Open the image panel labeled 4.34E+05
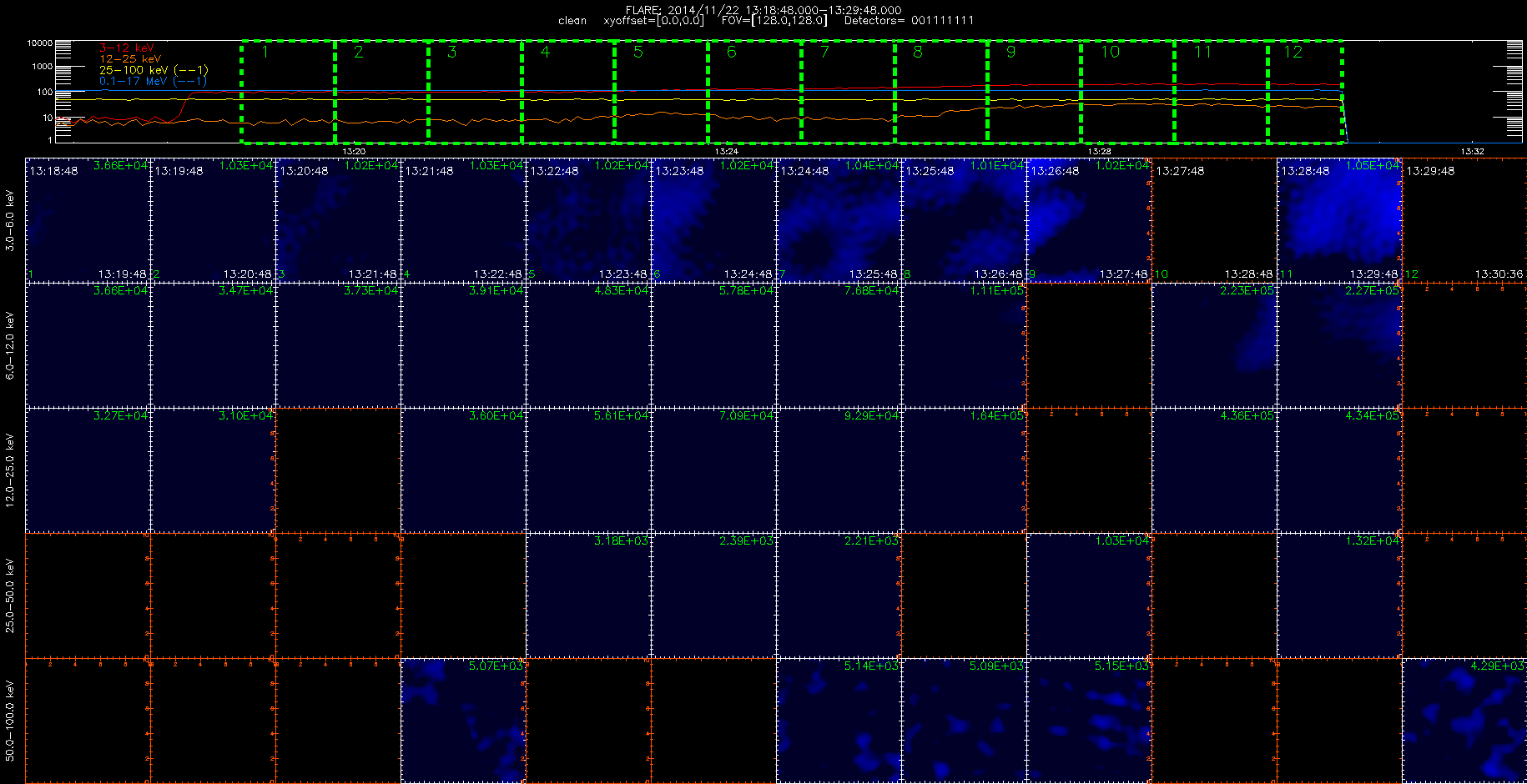Viewport: 1527px width, 784px height. [1340, 470]
